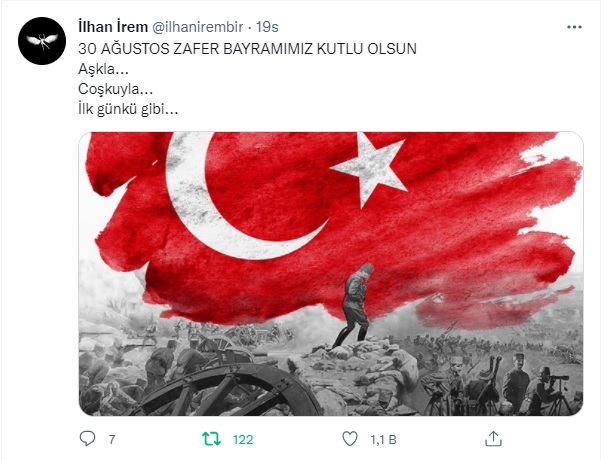Screen dimensions: 606x460
Task: Click the white star on the flag
Action: [x=369, y=168]
